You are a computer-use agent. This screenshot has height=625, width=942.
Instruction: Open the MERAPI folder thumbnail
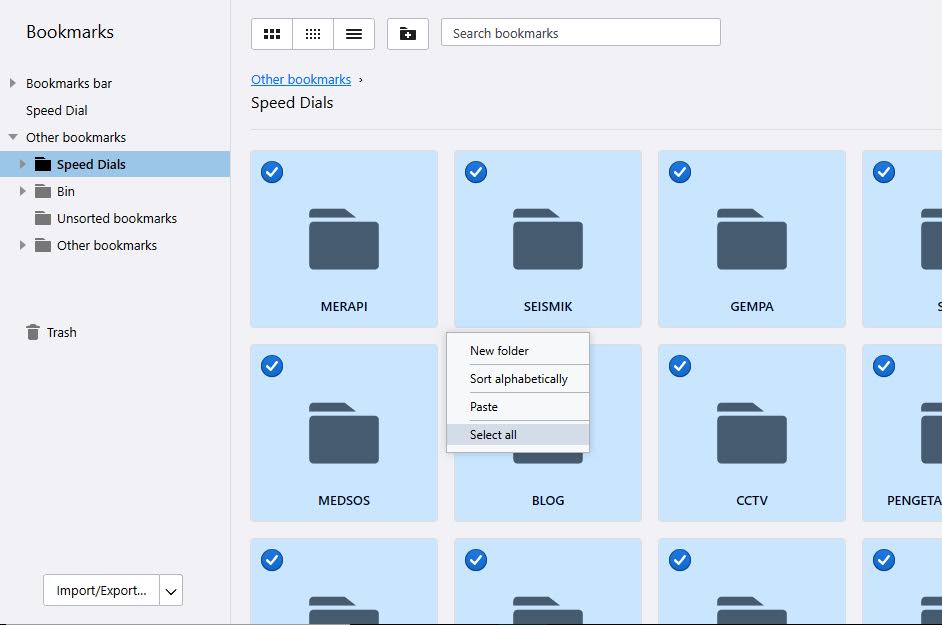(343, 240)
